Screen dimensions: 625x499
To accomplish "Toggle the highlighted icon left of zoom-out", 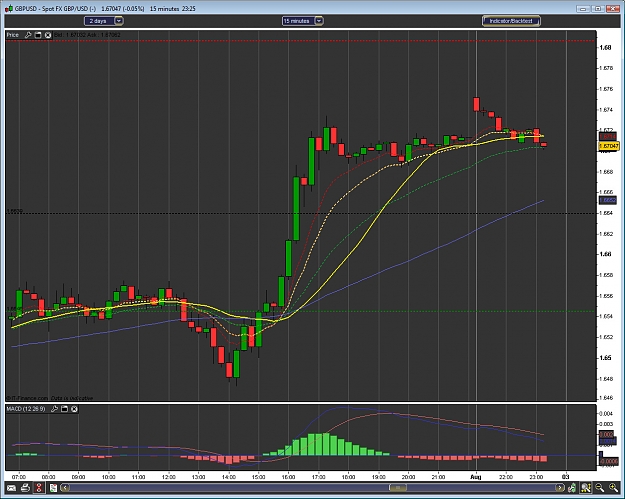I will (586, 487).
